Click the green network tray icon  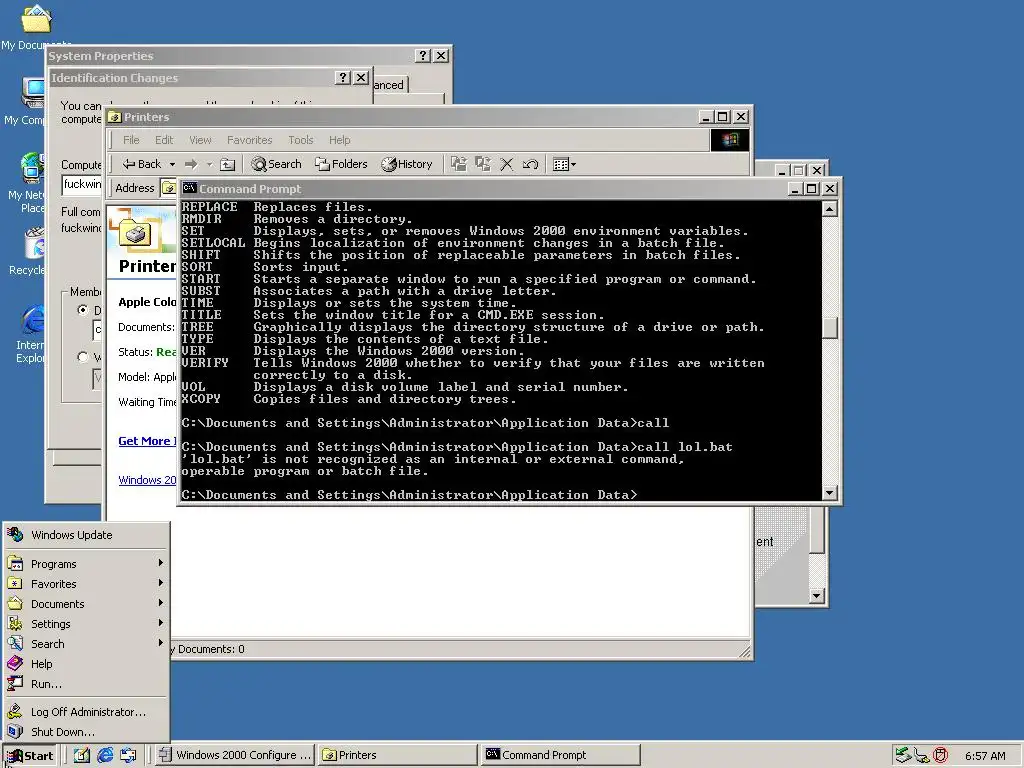point(903,755)
